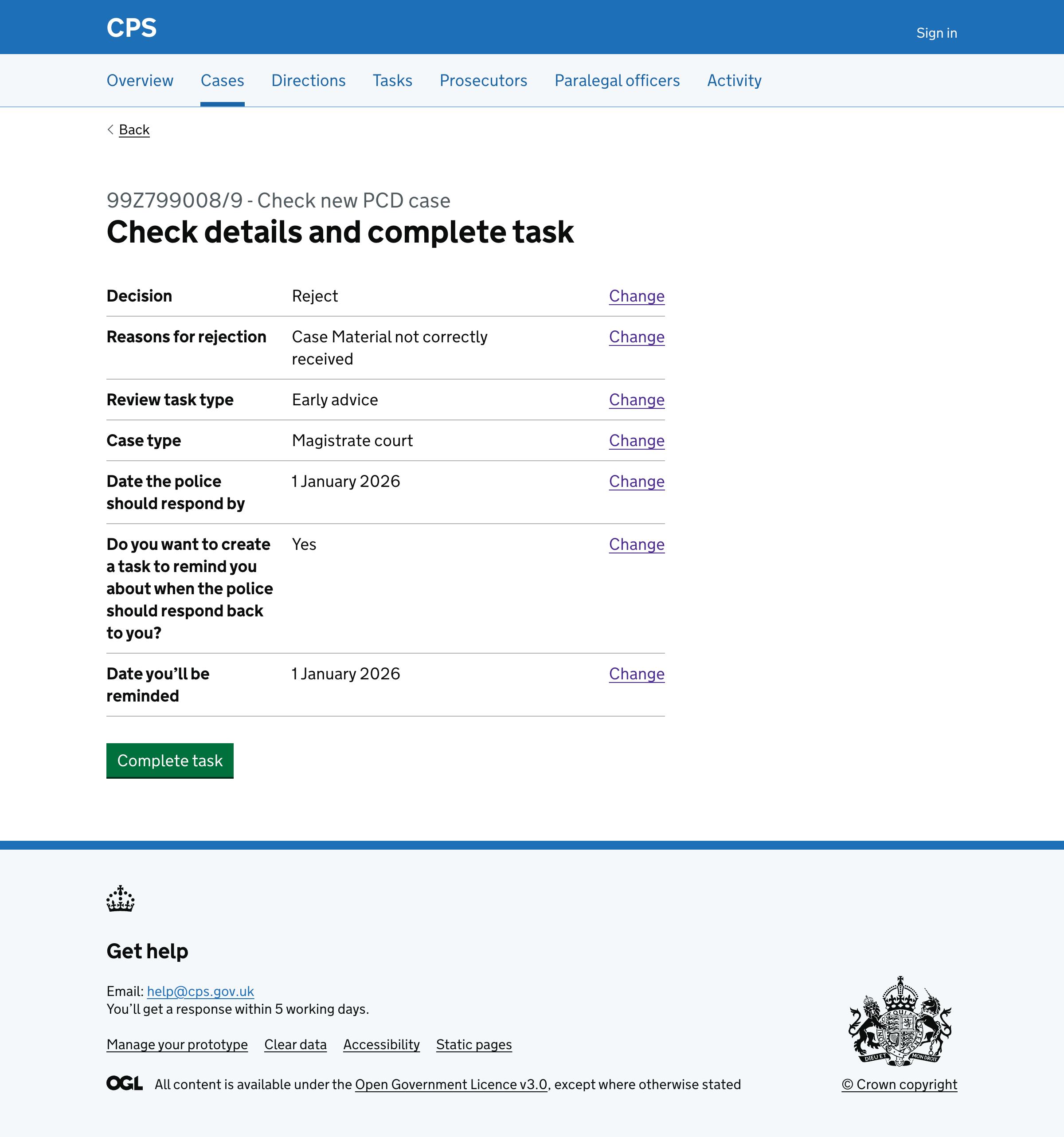Navigate to the Tasks page
Image resolution: width=1064 pixels, height=1137 pixels.
pyautogui.click(x=392, y=81)
